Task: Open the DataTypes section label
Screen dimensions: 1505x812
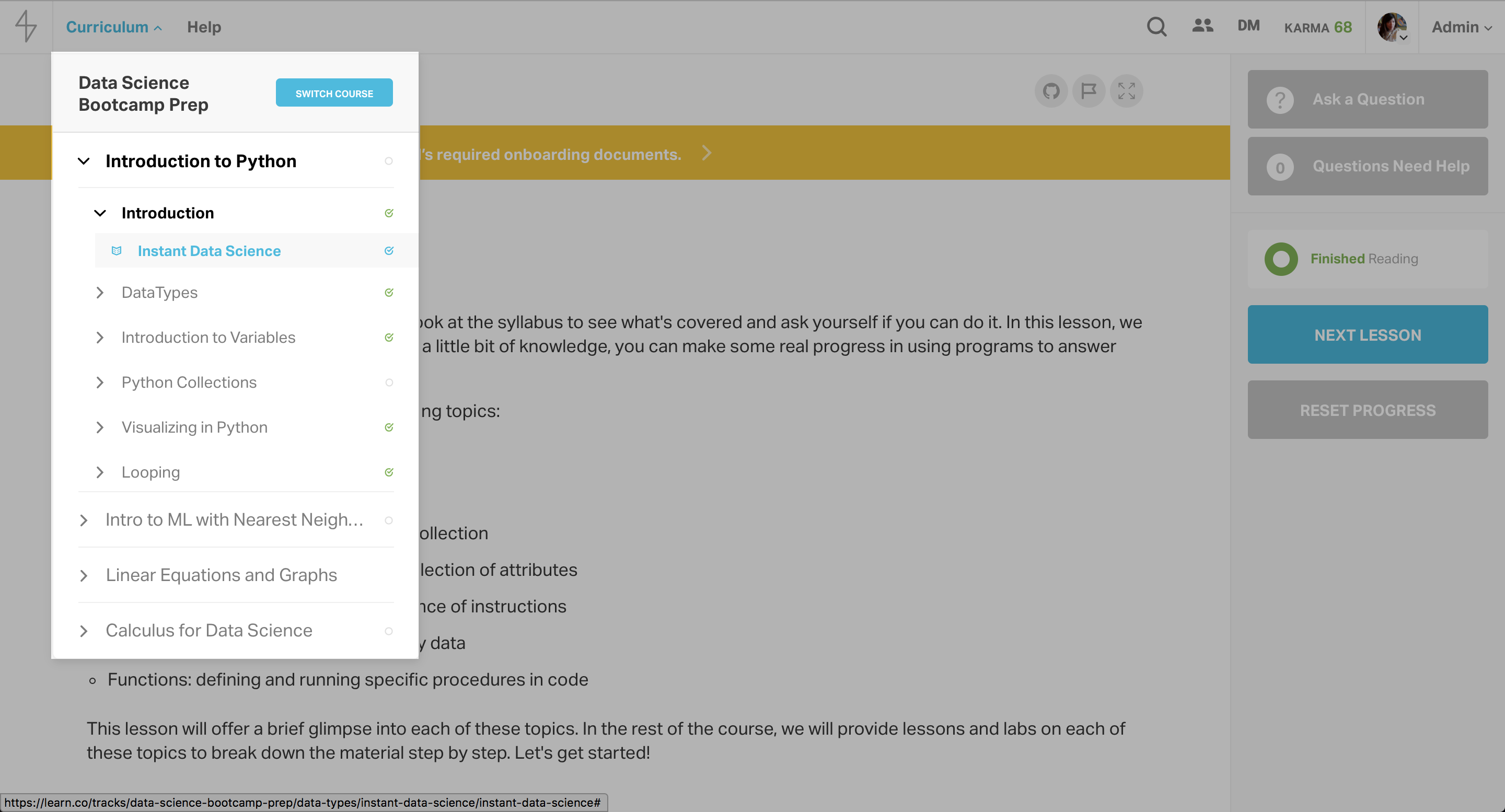Action: pos(159,292)
